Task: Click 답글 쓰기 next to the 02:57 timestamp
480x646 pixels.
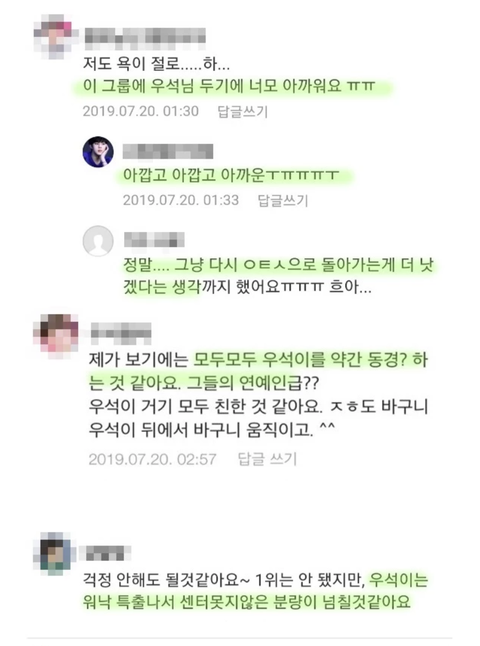Action: pyautogui.click(x=267, y=459)
